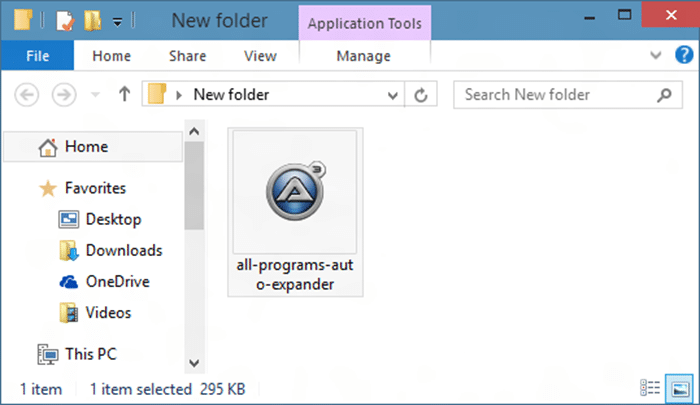
Task: Open the address bar history dropdown
Action: [392, 95]
